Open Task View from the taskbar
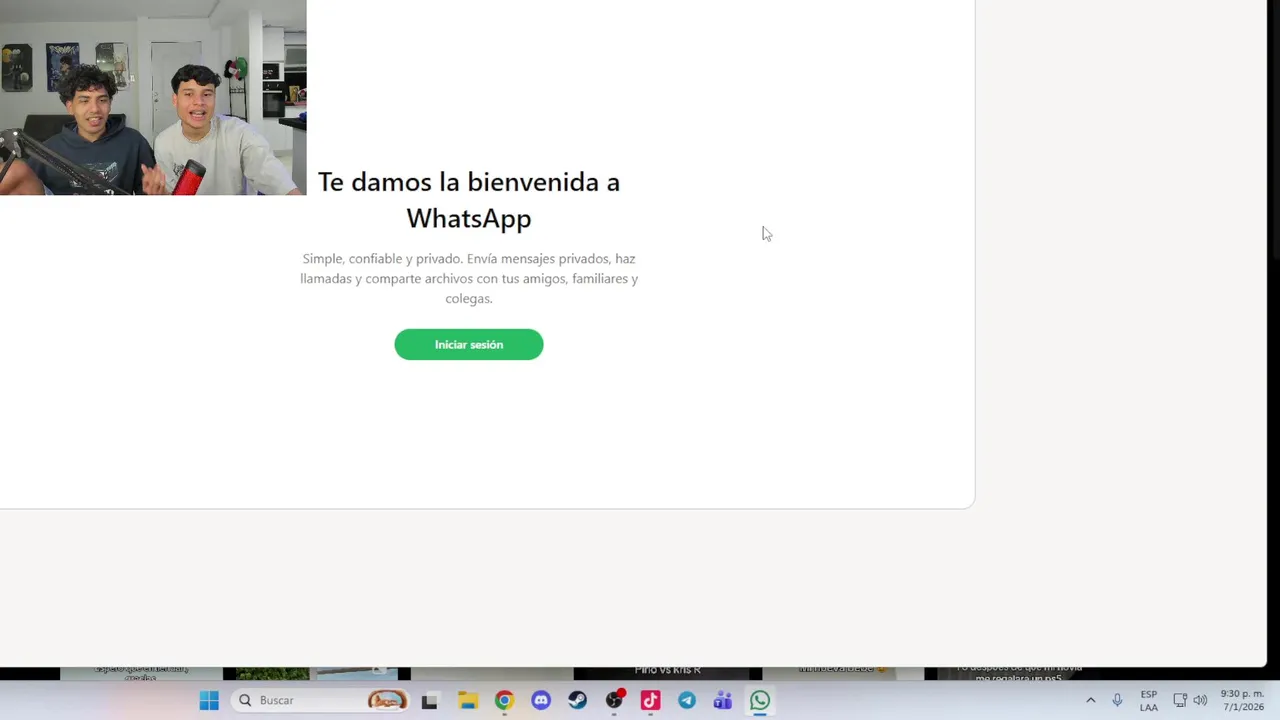 [429, 701]
